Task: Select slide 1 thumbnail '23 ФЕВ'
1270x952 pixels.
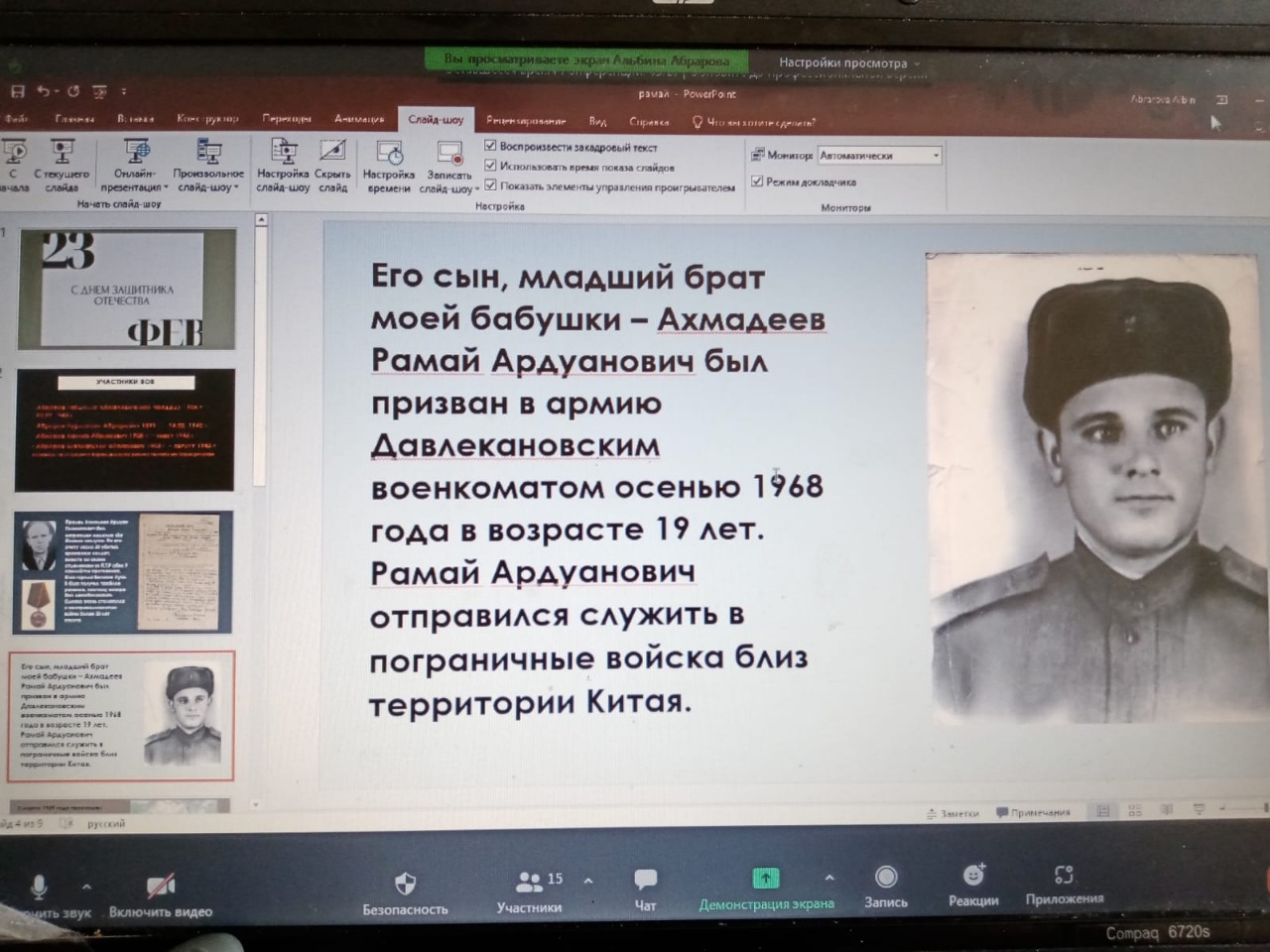Action: click(126, 289)
